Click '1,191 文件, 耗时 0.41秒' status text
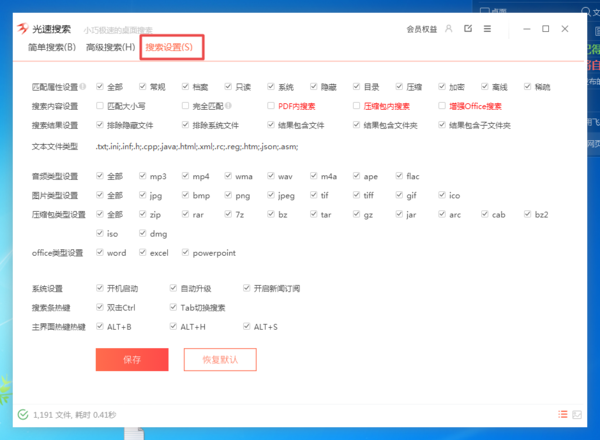This screenshot has height=440, width=600. pyautogui.click(x=75, y=415)
